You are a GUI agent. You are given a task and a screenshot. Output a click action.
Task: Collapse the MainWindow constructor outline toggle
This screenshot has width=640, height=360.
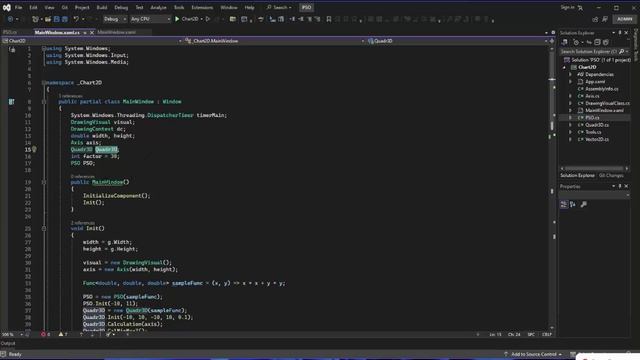[44, 182]
